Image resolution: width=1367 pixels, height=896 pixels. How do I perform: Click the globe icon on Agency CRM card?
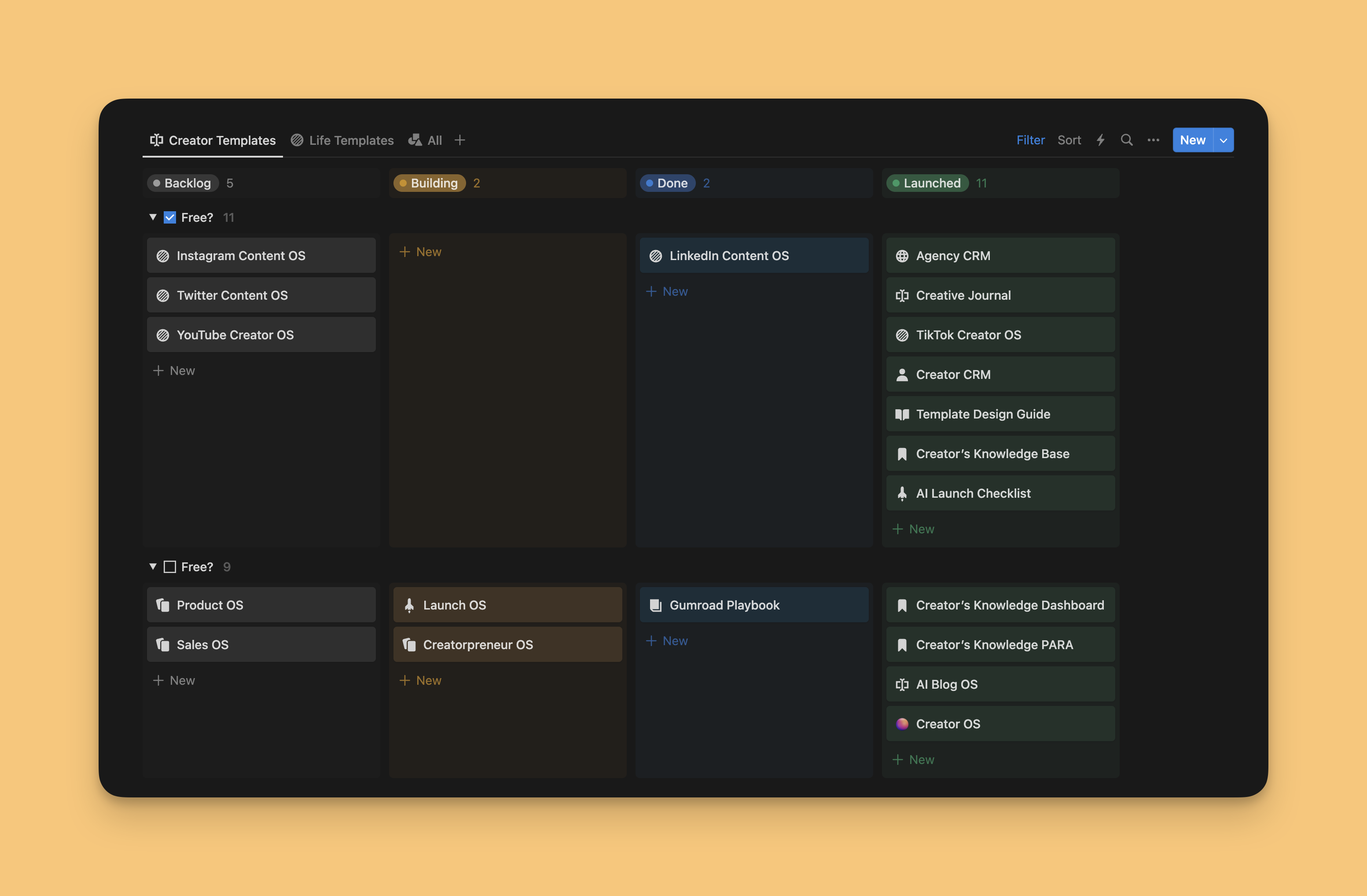point(902,256)
